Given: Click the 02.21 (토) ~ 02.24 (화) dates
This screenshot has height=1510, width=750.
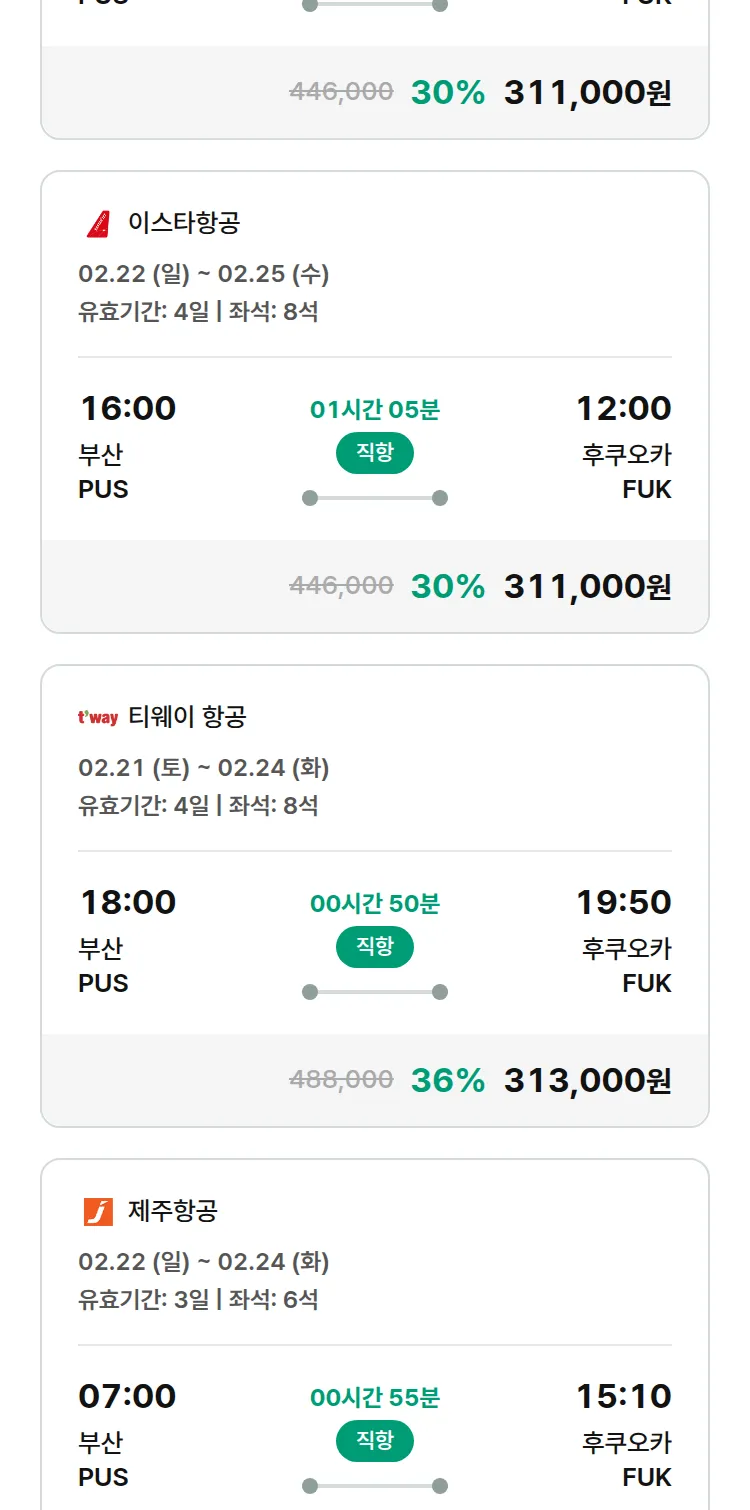Looking at the screenshot, I should pyautogui.click(x=204, y=768).
